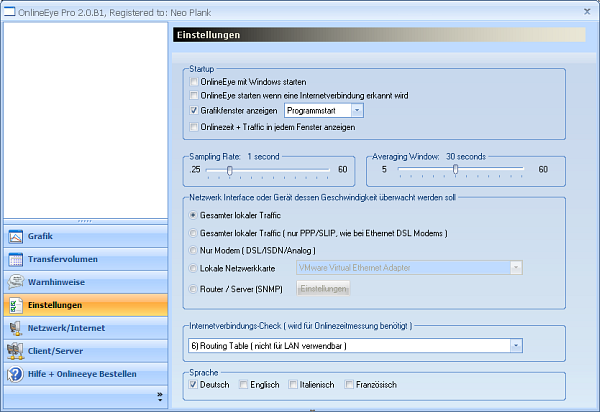Open the Warnhinweise section

pos(86,282)
